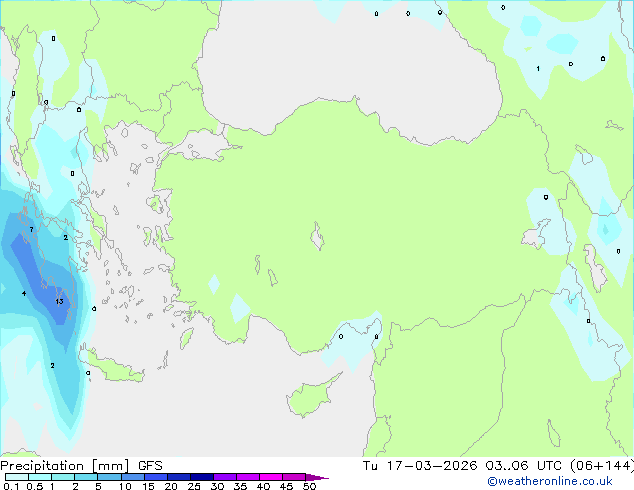Pick the 15–20 mm legend swatch
The image size is (634, 490).
156,477
